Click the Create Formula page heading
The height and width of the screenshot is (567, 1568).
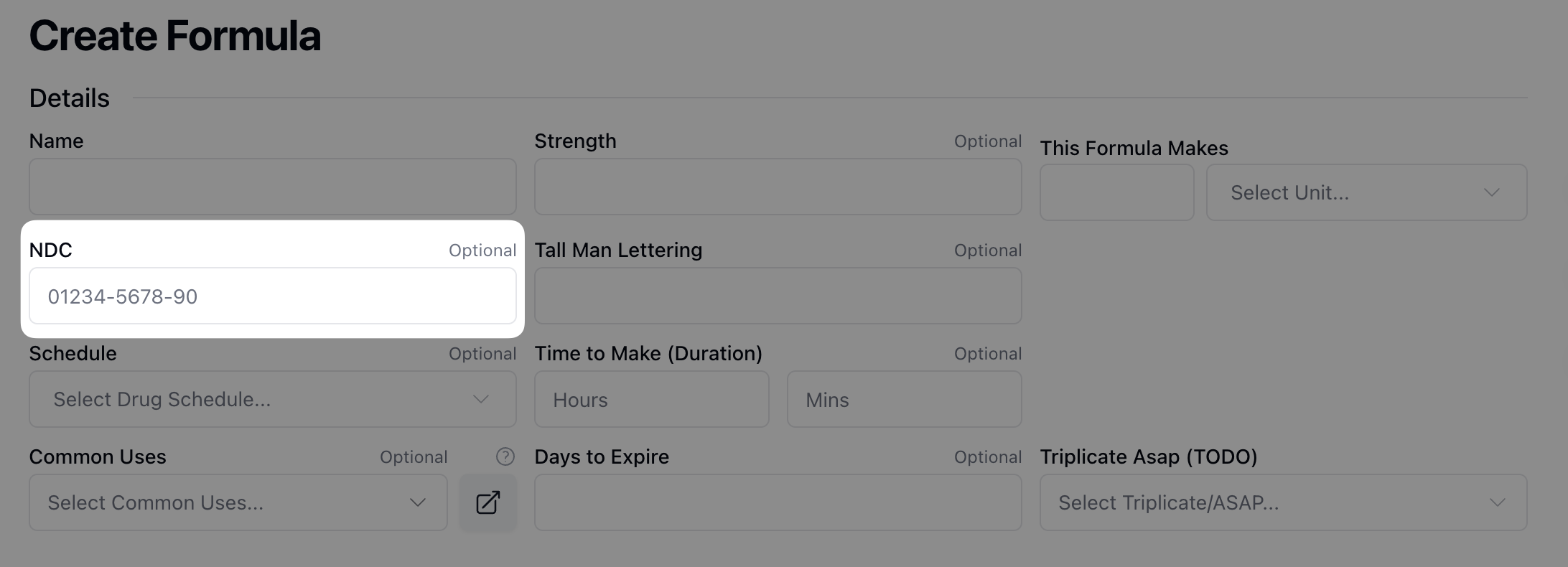click(x=175, y=36)
